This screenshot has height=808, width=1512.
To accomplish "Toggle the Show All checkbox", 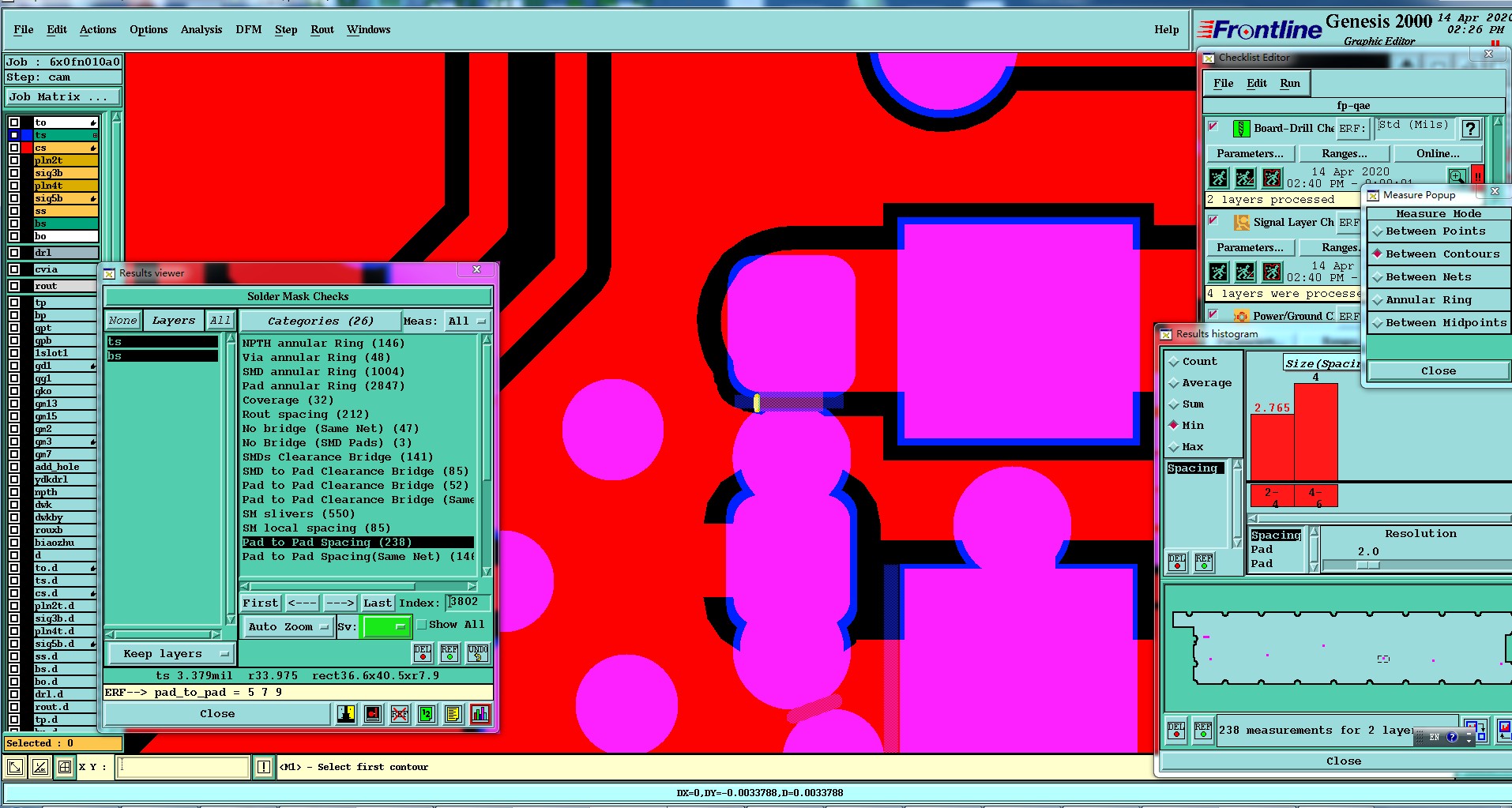I will 422,625.
